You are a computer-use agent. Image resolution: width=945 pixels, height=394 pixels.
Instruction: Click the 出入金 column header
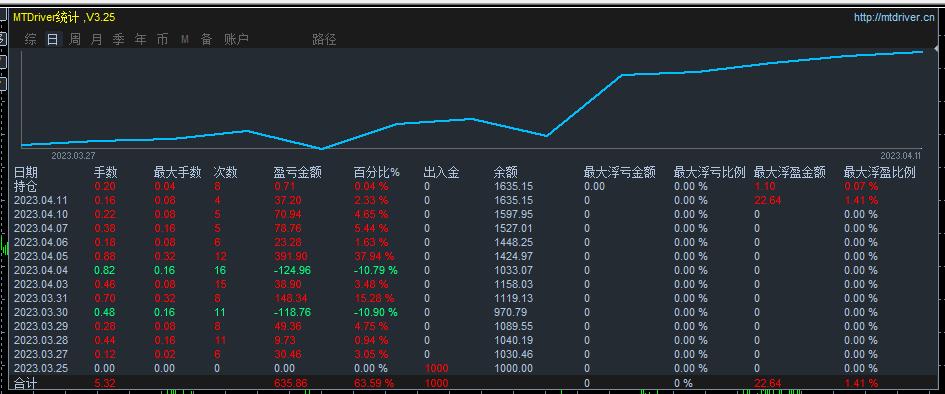[442, 173]
